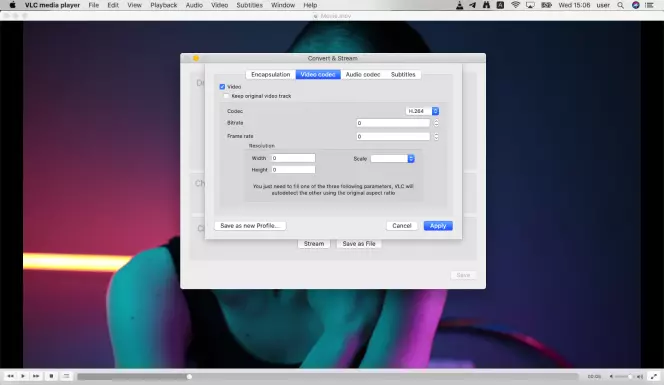Open the Playback menu
The height and width of the screenshot is (385, 664).
163,5
